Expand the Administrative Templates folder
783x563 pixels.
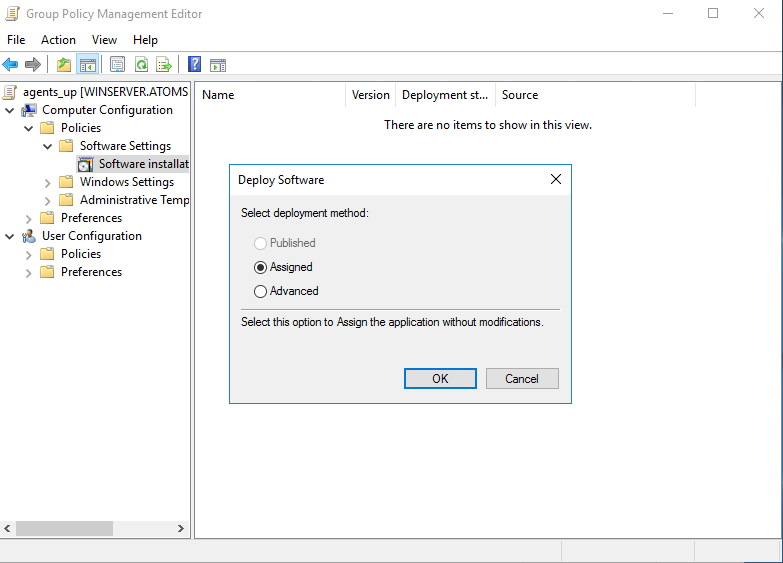pos(48,200)
